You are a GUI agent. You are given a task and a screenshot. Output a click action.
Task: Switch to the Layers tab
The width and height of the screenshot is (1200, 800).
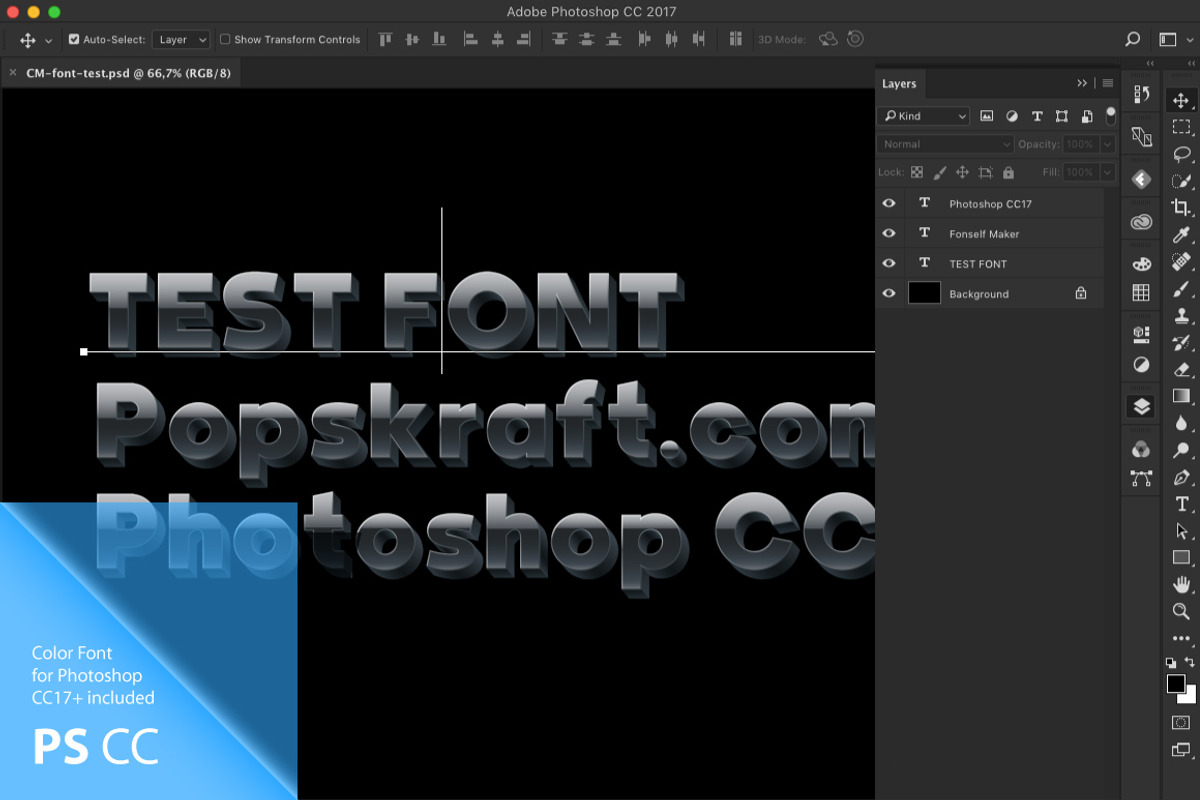[899, 84]
